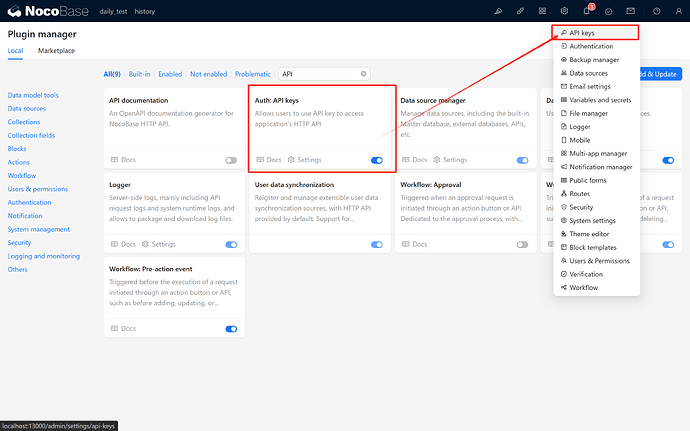Enable the API documentation plugin toggle
This screenshot has height=431, width=690.
pos(231,160)
